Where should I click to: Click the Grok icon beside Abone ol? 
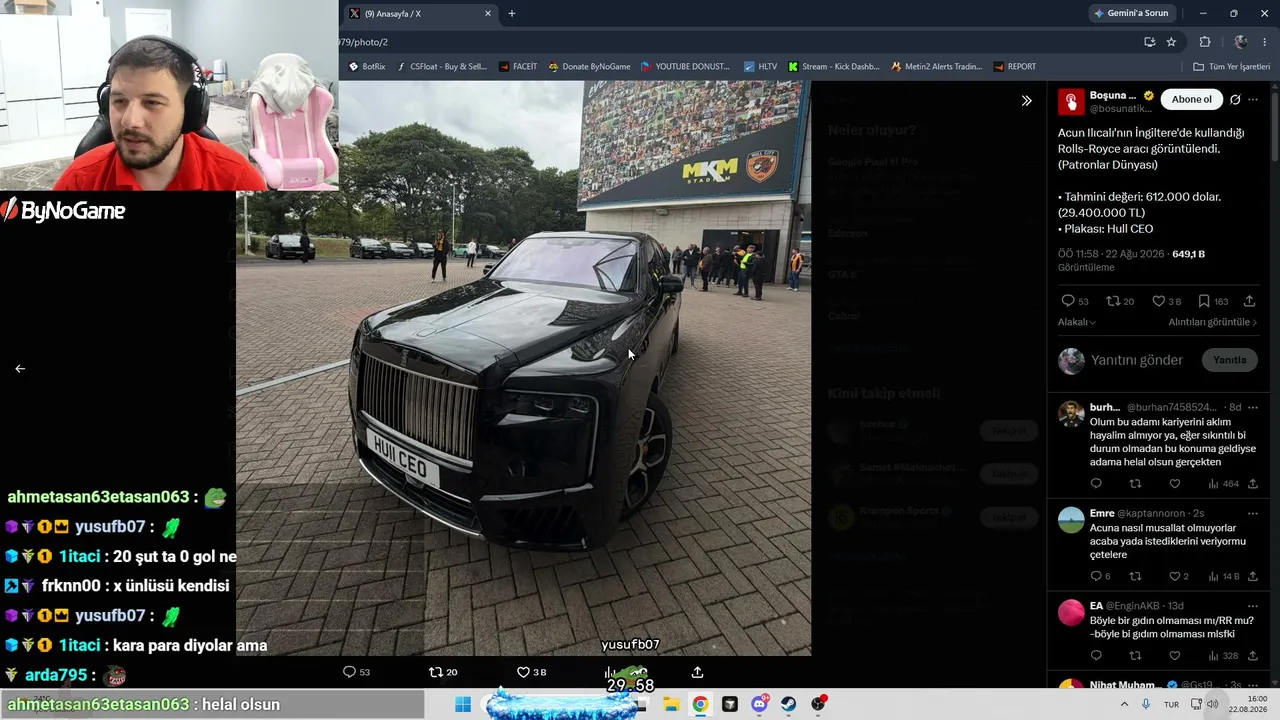pos(1235,100)
